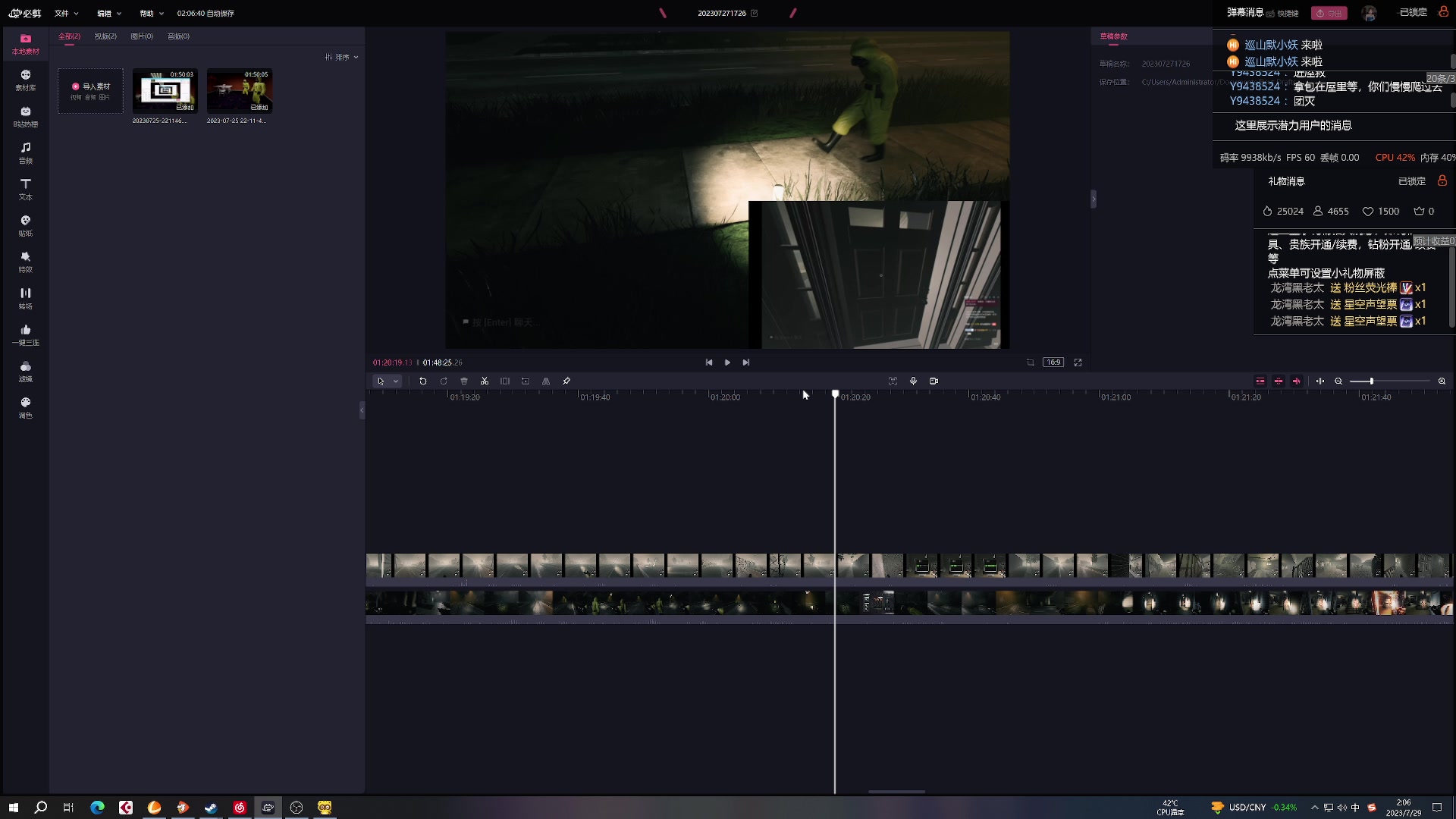Open the 文本 text panel
This screenshot has height=819, width=1456.
point(25,190)
